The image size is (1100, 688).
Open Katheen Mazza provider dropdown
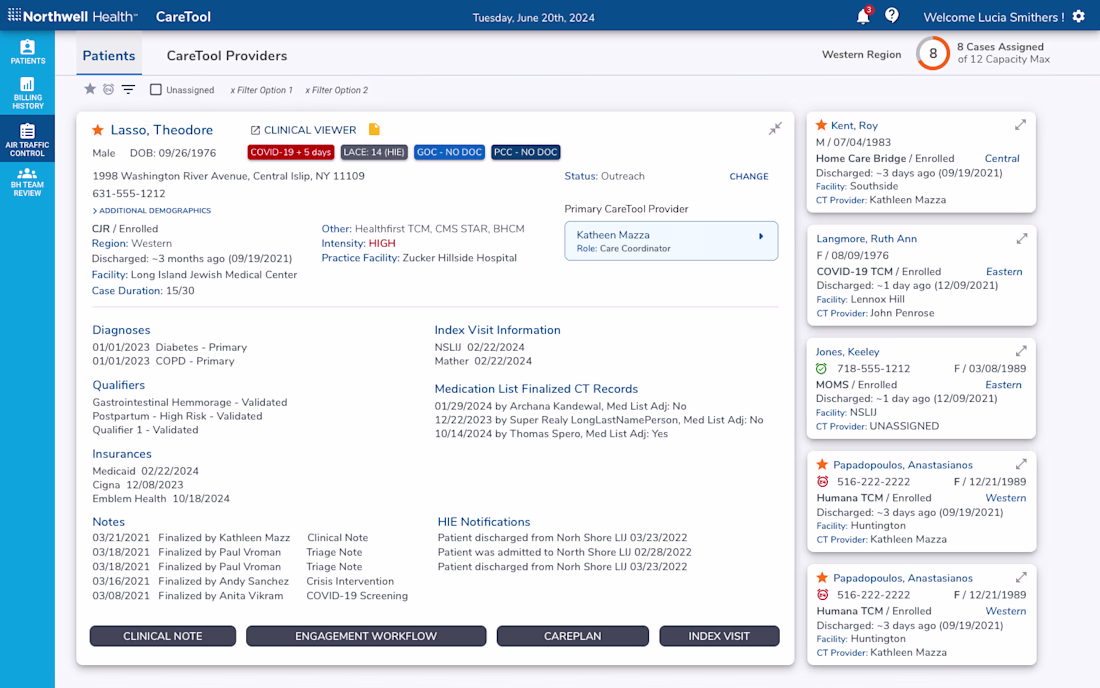671,241
